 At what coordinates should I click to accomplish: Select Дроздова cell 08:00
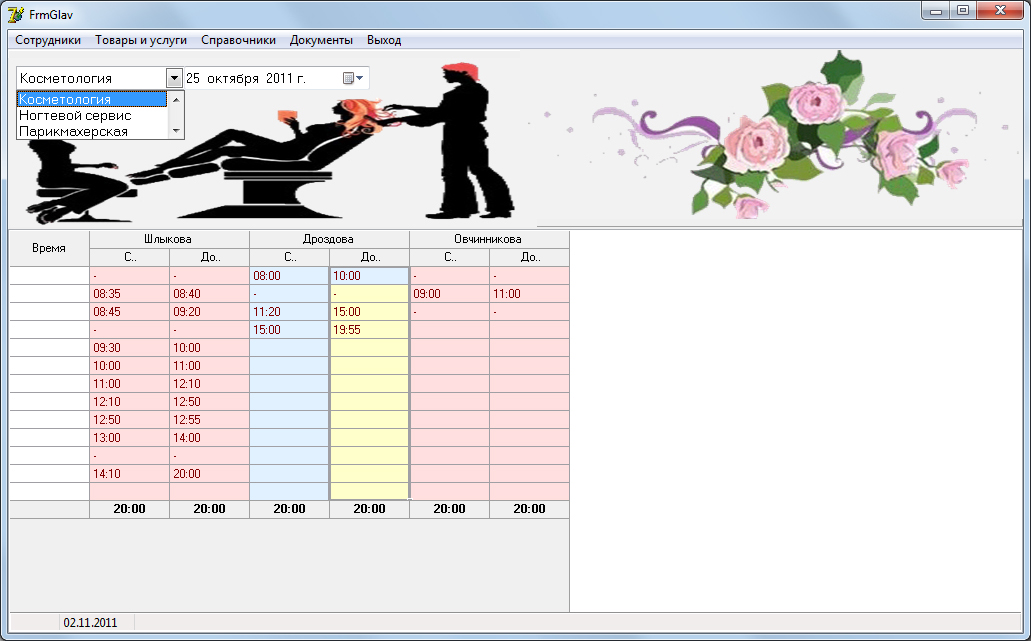pos(289,276)
